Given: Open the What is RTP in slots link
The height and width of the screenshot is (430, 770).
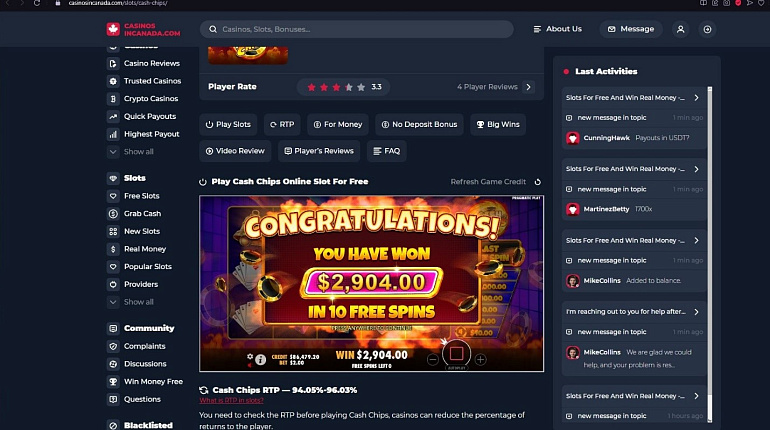Looking at the screenshot, I should [x=231, y=401].
